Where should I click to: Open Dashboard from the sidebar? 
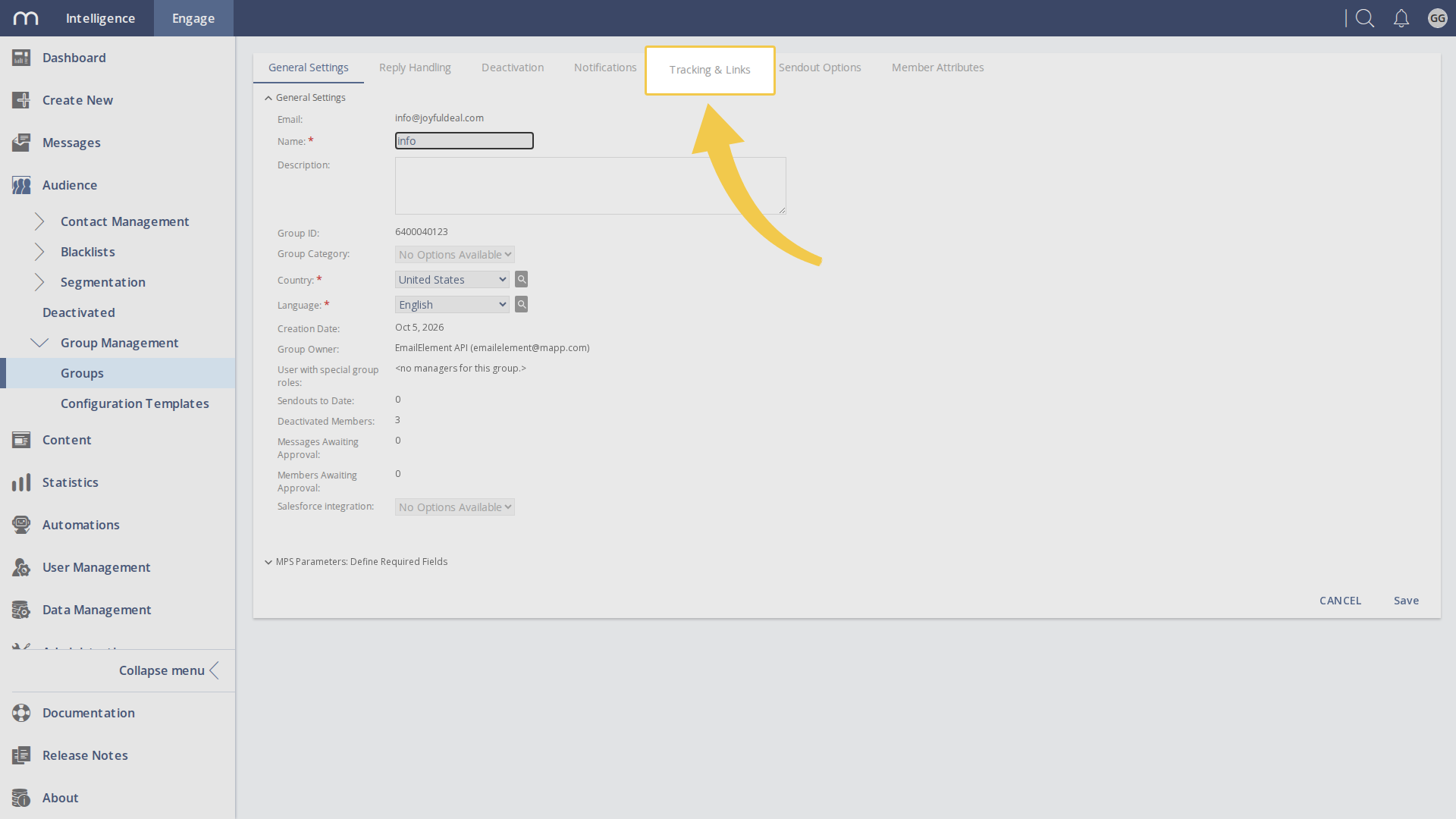pyautogui.click(x=74, y=58)
